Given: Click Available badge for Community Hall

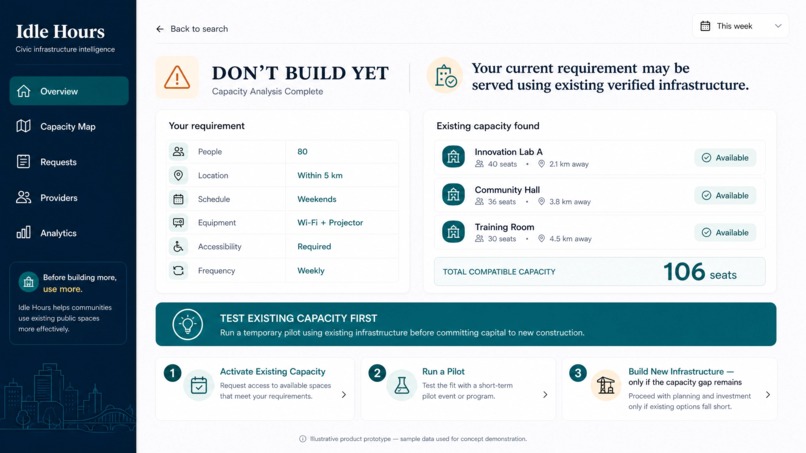Looking at the screenshot, I should (725, 195).
